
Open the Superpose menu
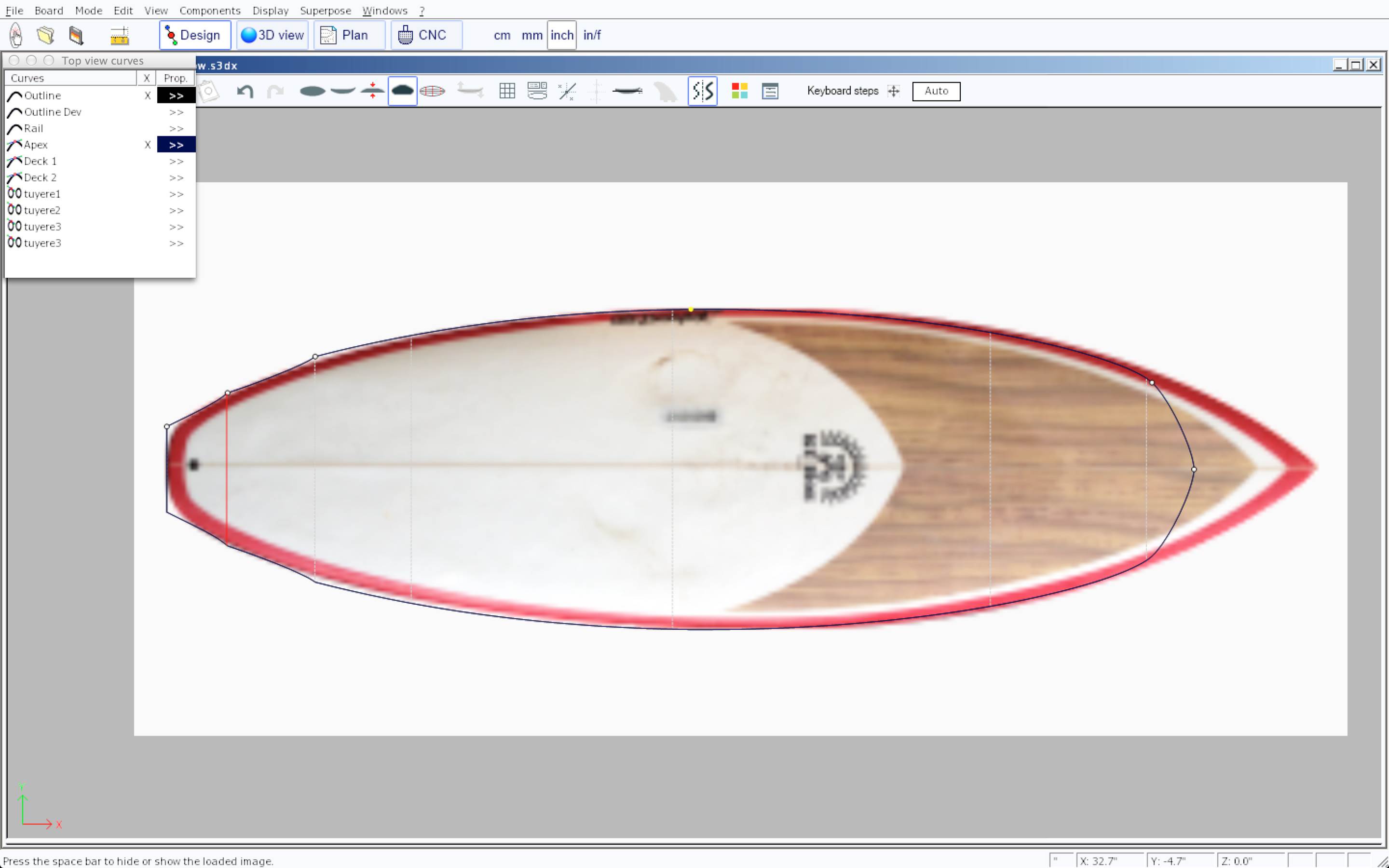[325, 11]
